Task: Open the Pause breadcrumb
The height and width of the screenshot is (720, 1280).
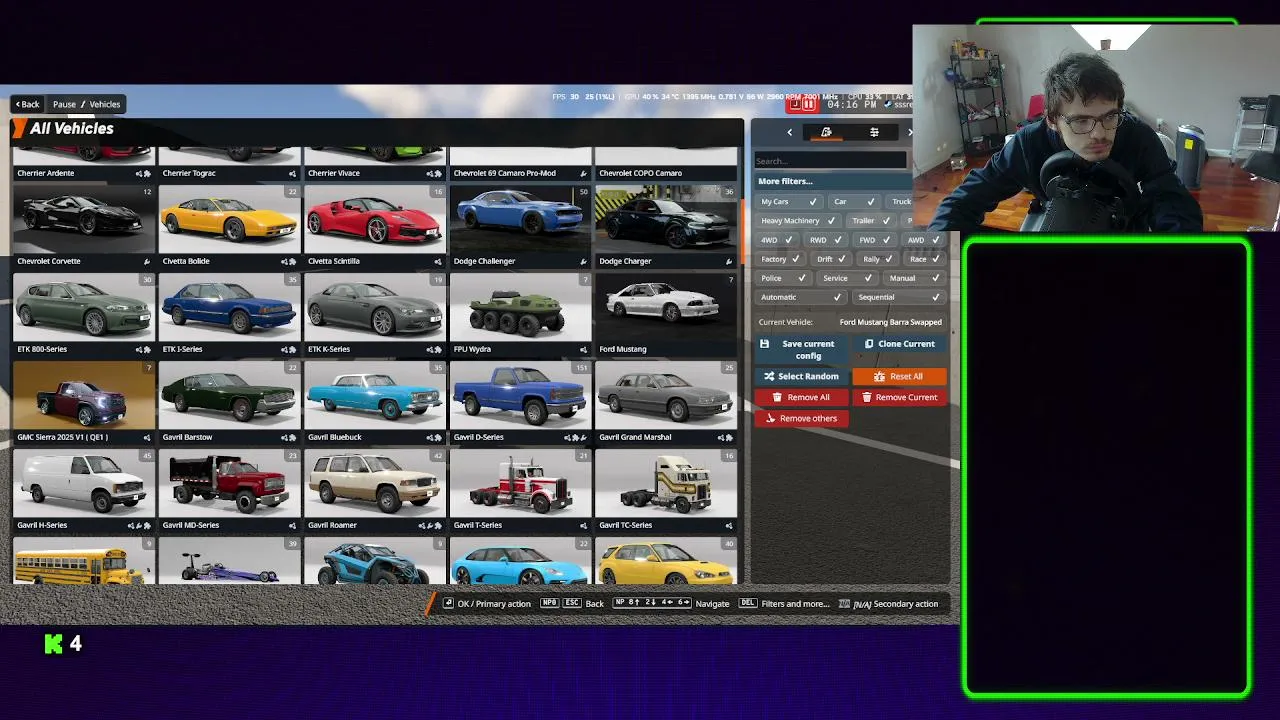Action: point(64,104)
